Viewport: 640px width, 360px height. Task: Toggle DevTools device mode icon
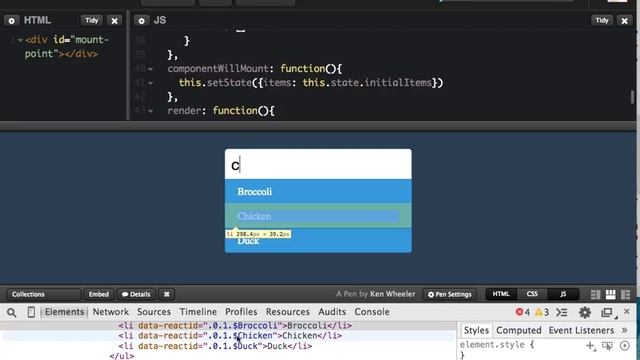click(31, 312)
